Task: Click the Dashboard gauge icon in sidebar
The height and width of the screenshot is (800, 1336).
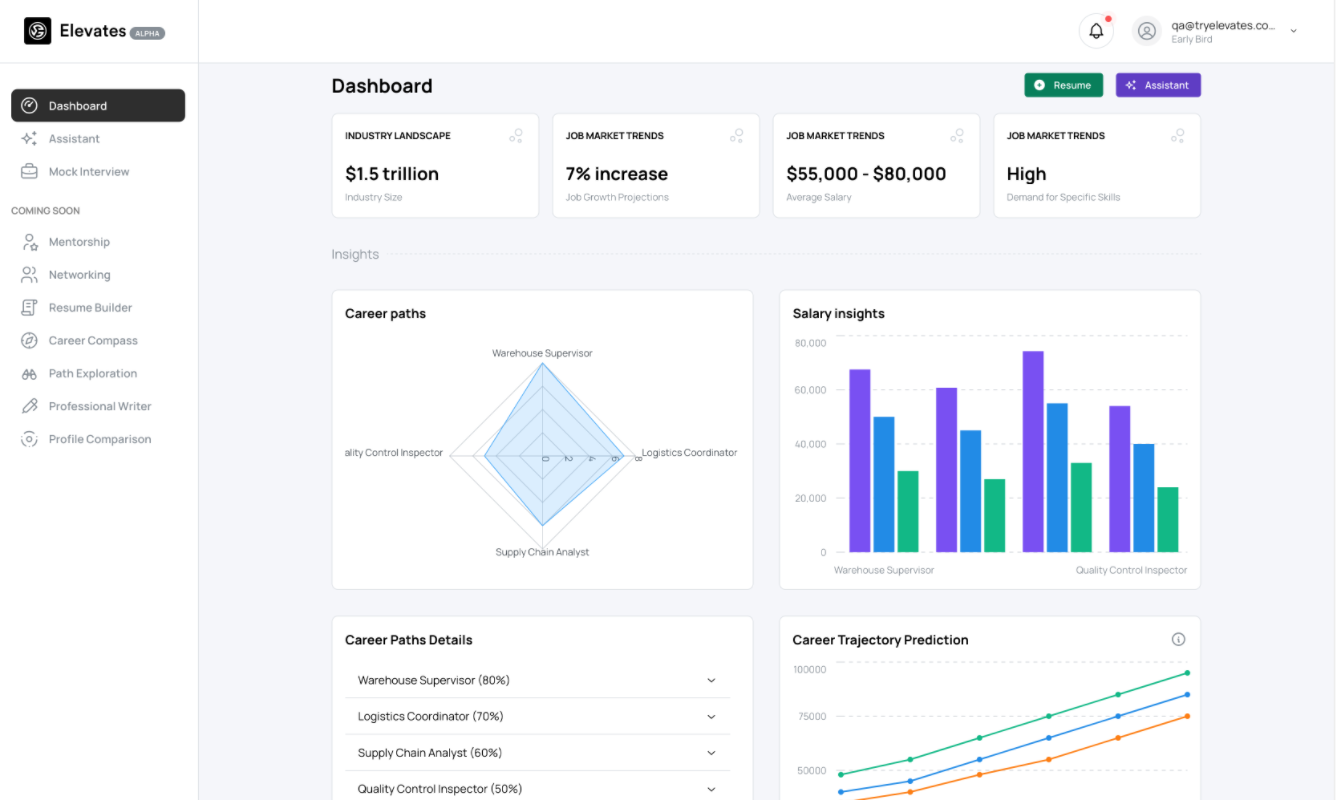Action: coord(29,106)
